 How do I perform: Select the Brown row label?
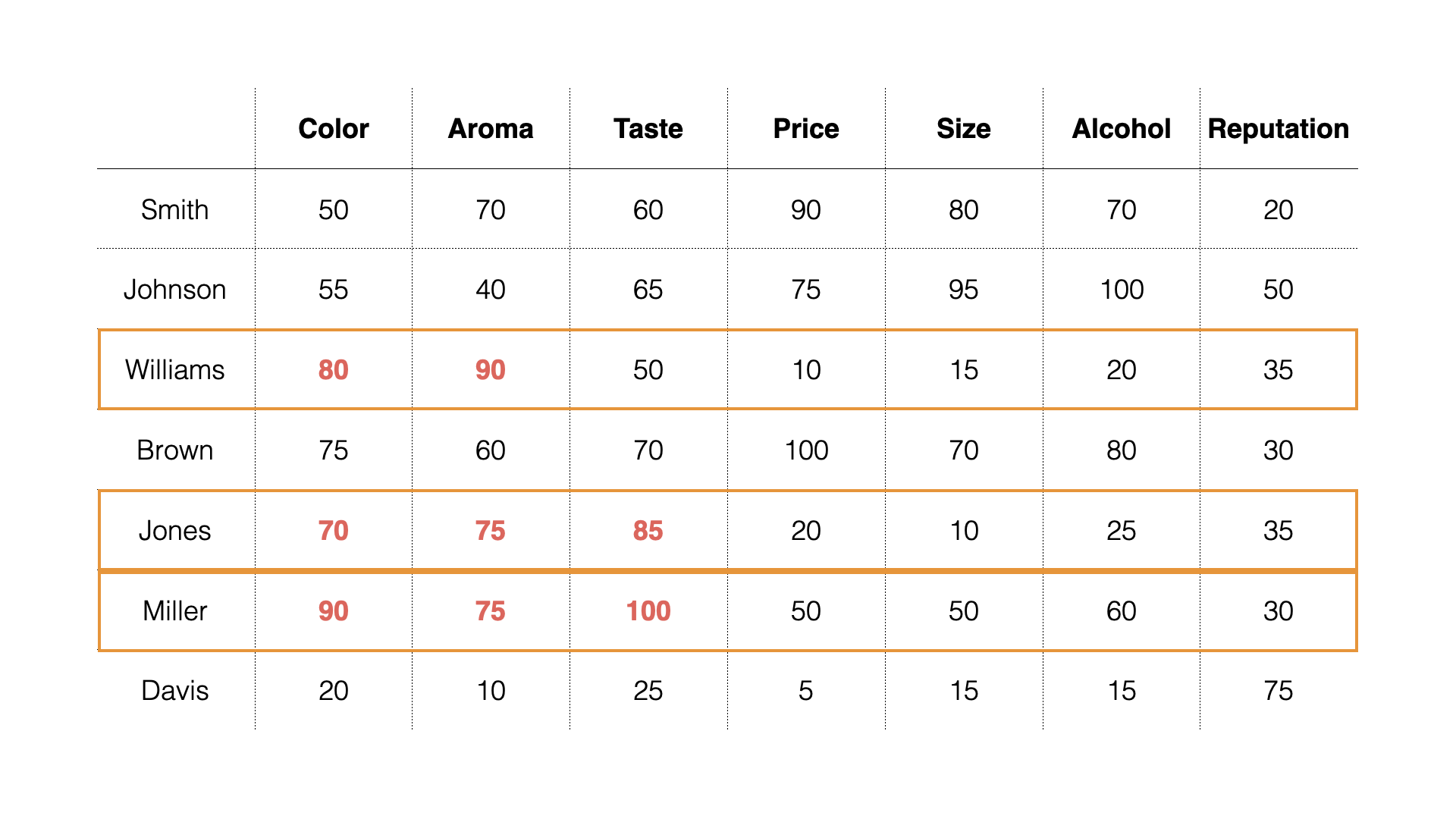[x=174, y=450]
